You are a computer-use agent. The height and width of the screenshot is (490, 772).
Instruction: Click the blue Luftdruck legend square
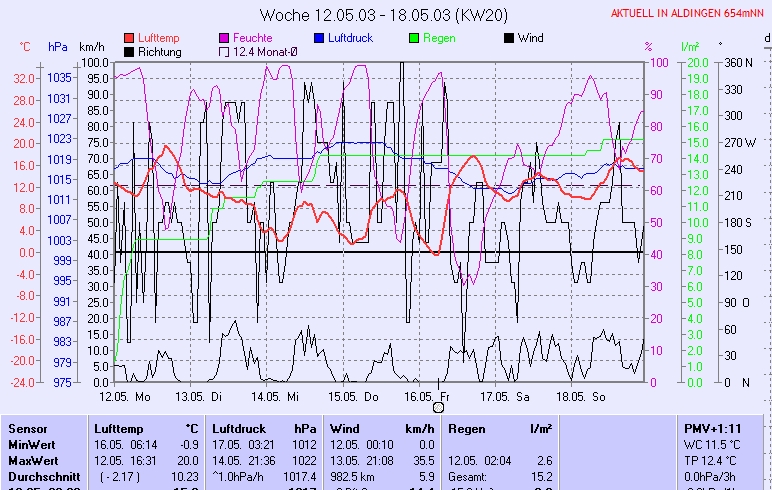[319, 38]
